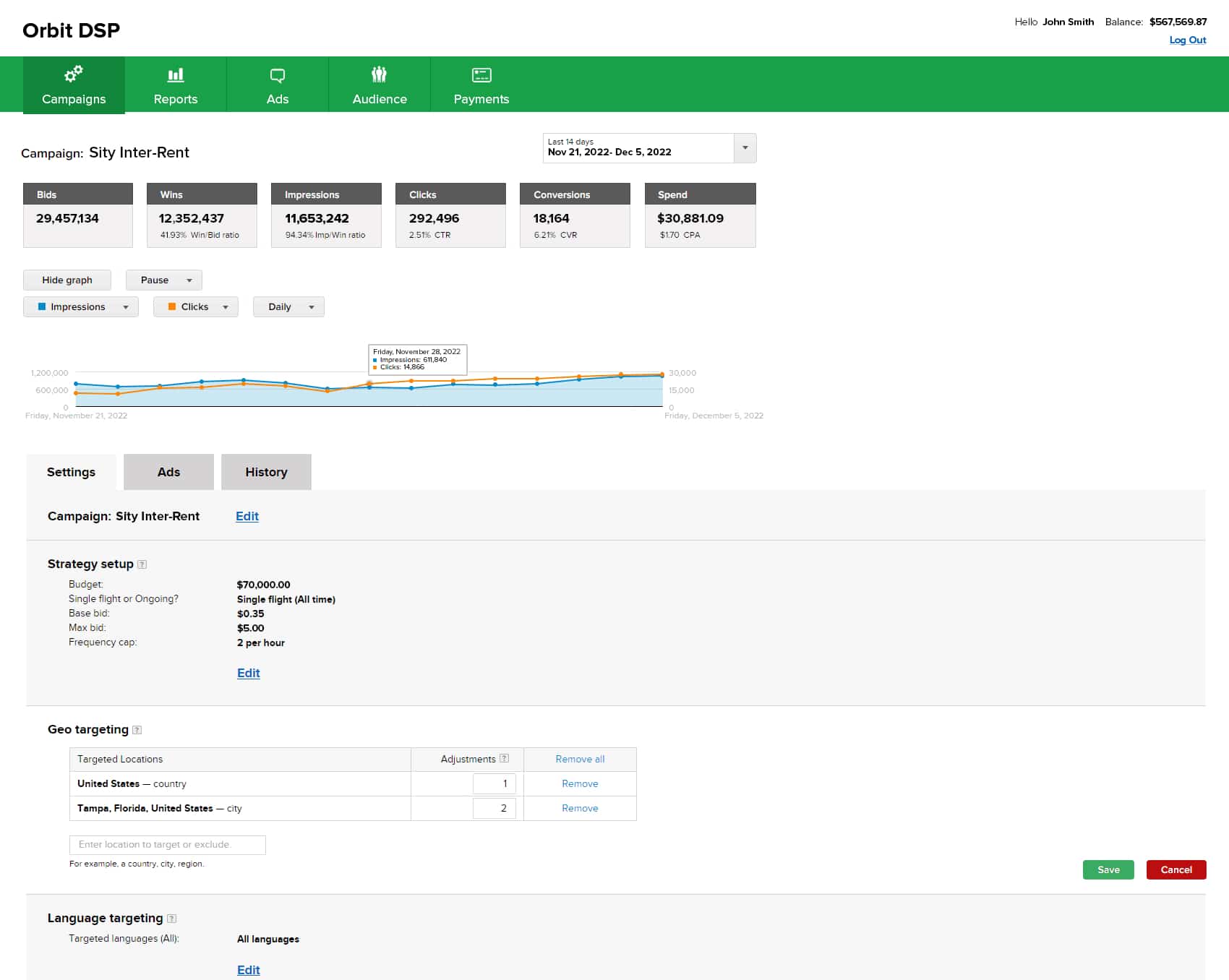The width and height of the screenshot is (1229, 980).
Task: Open the Clicks metric dropdown
Action: tap(195, 306)
